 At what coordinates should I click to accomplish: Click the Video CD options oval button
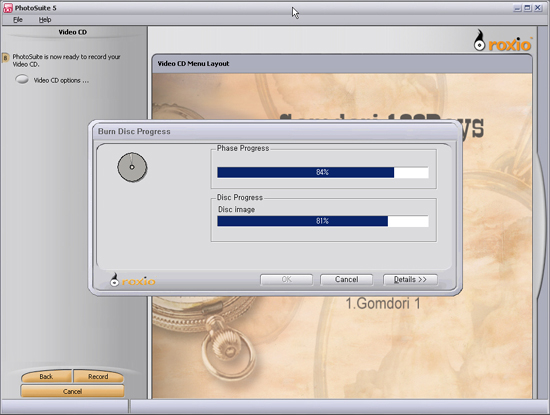click(x=22, y=79)
